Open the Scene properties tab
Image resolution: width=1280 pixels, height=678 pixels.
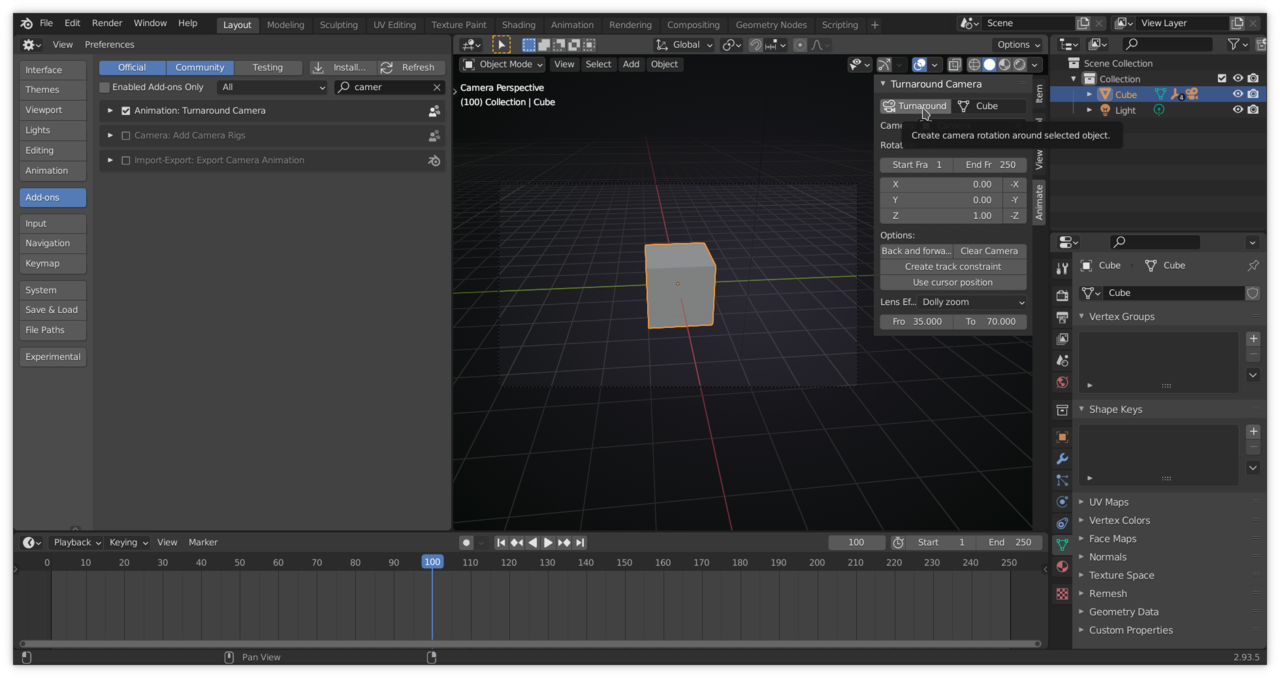[x=1062, y=360]
